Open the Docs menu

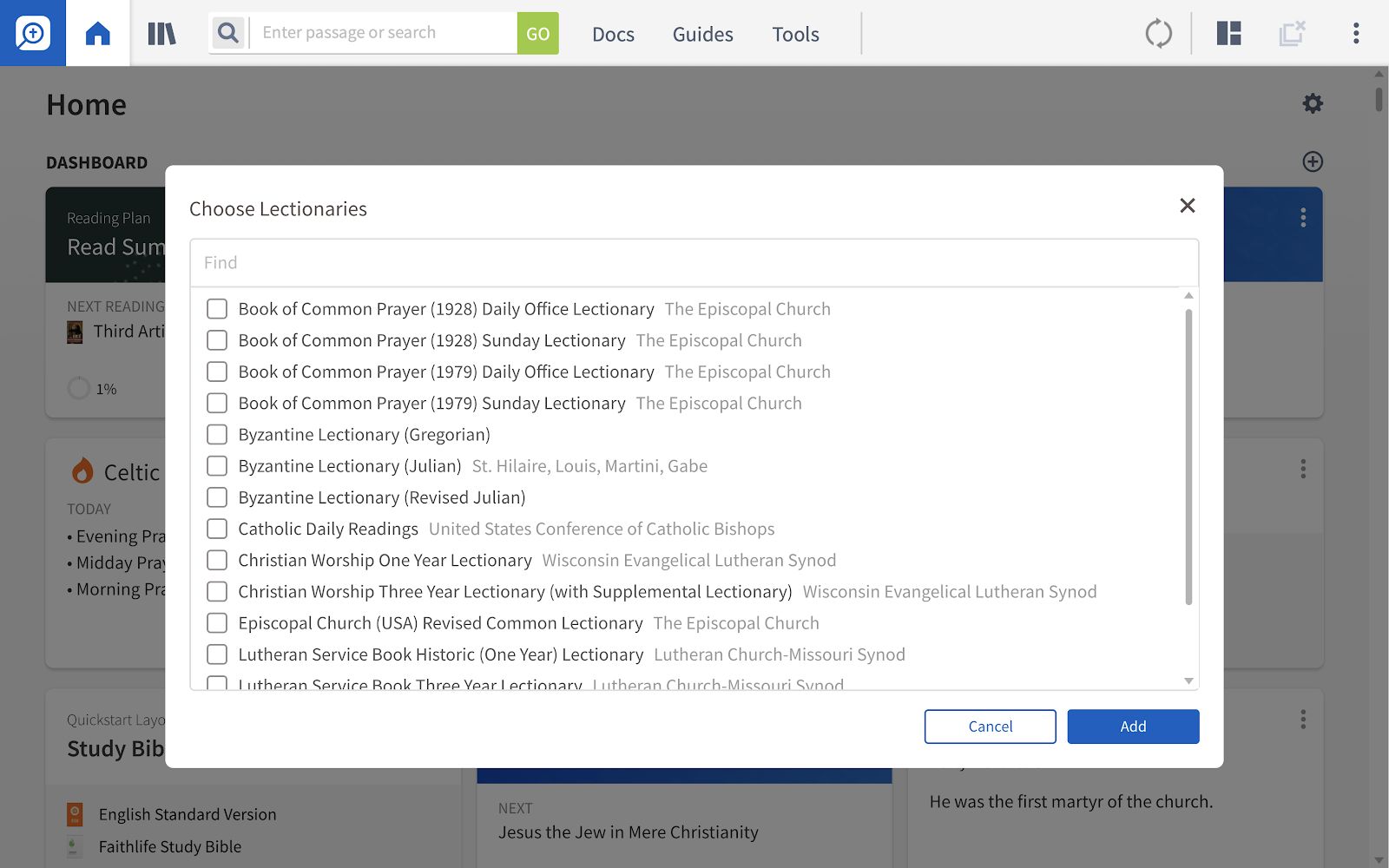pyautogui.click(x=613, y=34)
